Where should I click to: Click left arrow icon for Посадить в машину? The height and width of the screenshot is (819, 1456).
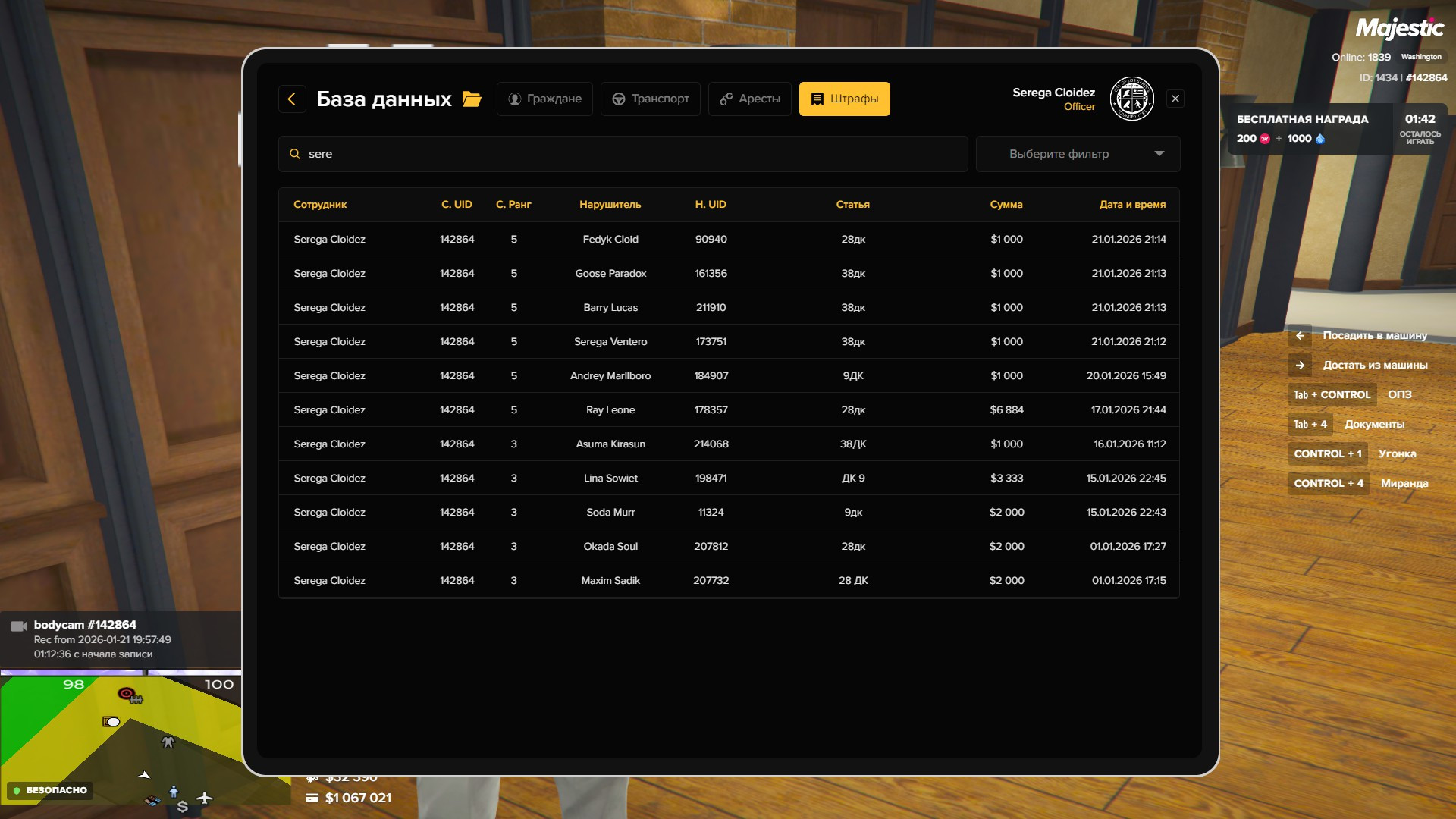1300,336
